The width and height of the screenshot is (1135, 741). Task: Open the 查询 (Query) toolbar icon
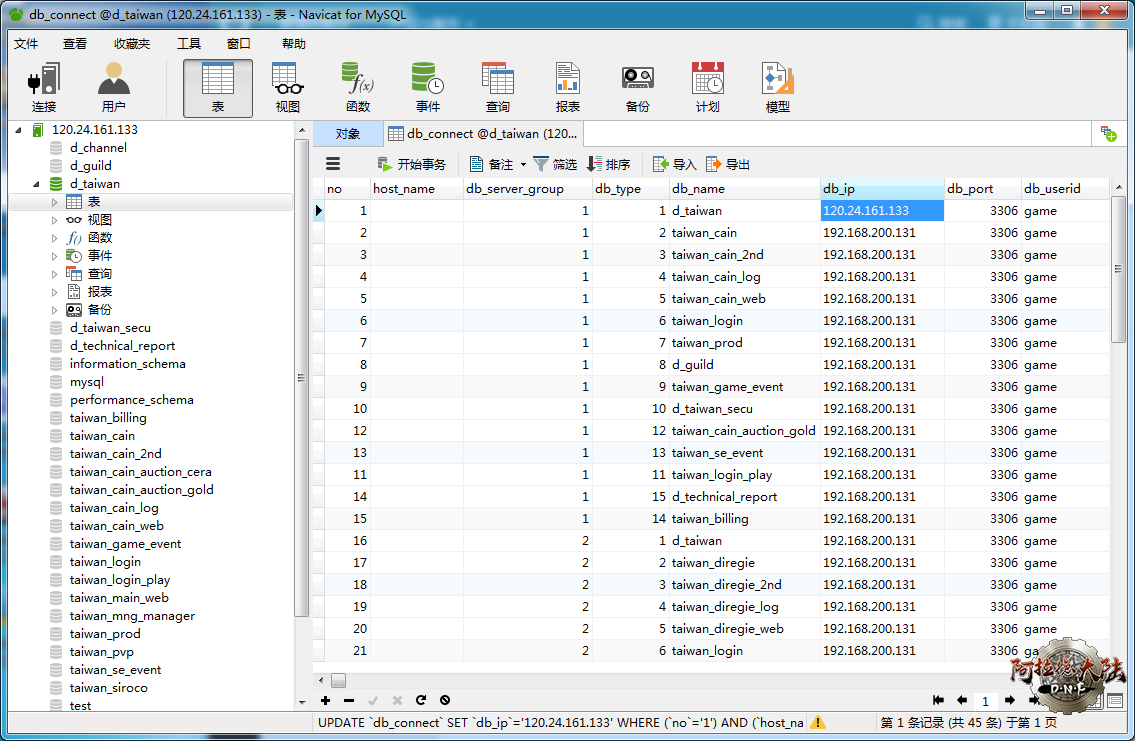coord(497,88)
